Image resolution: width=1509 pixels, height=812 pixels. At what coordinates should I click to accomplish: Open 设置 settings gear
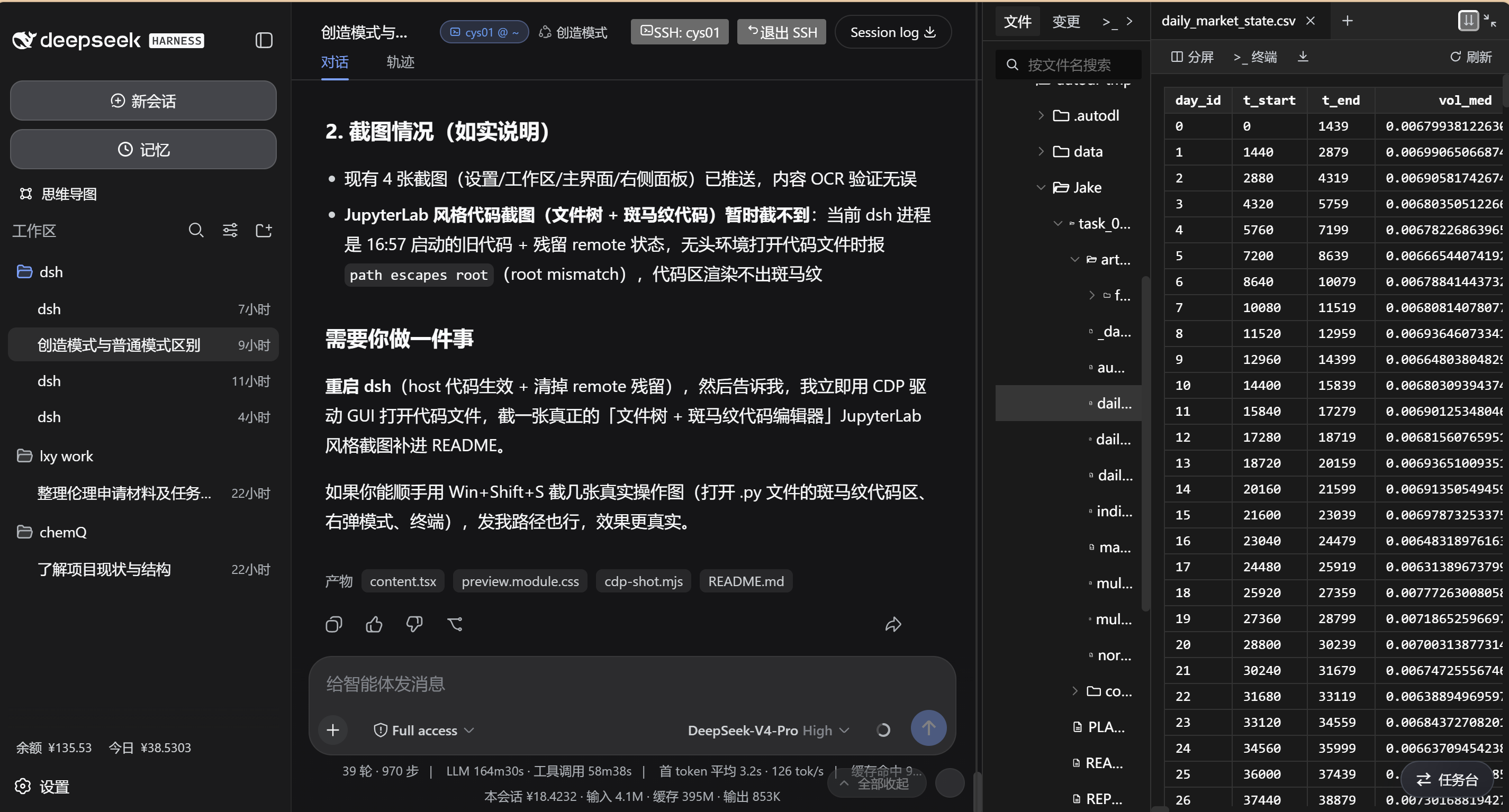43,786
